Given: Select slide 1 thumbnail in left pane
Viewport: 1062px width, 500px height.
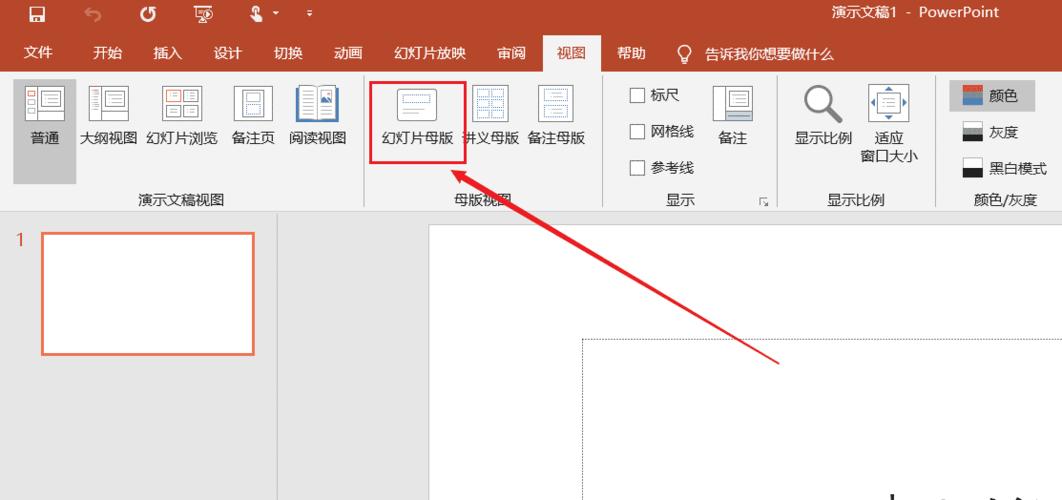Looking at the screenshot, I should [148, 293].
